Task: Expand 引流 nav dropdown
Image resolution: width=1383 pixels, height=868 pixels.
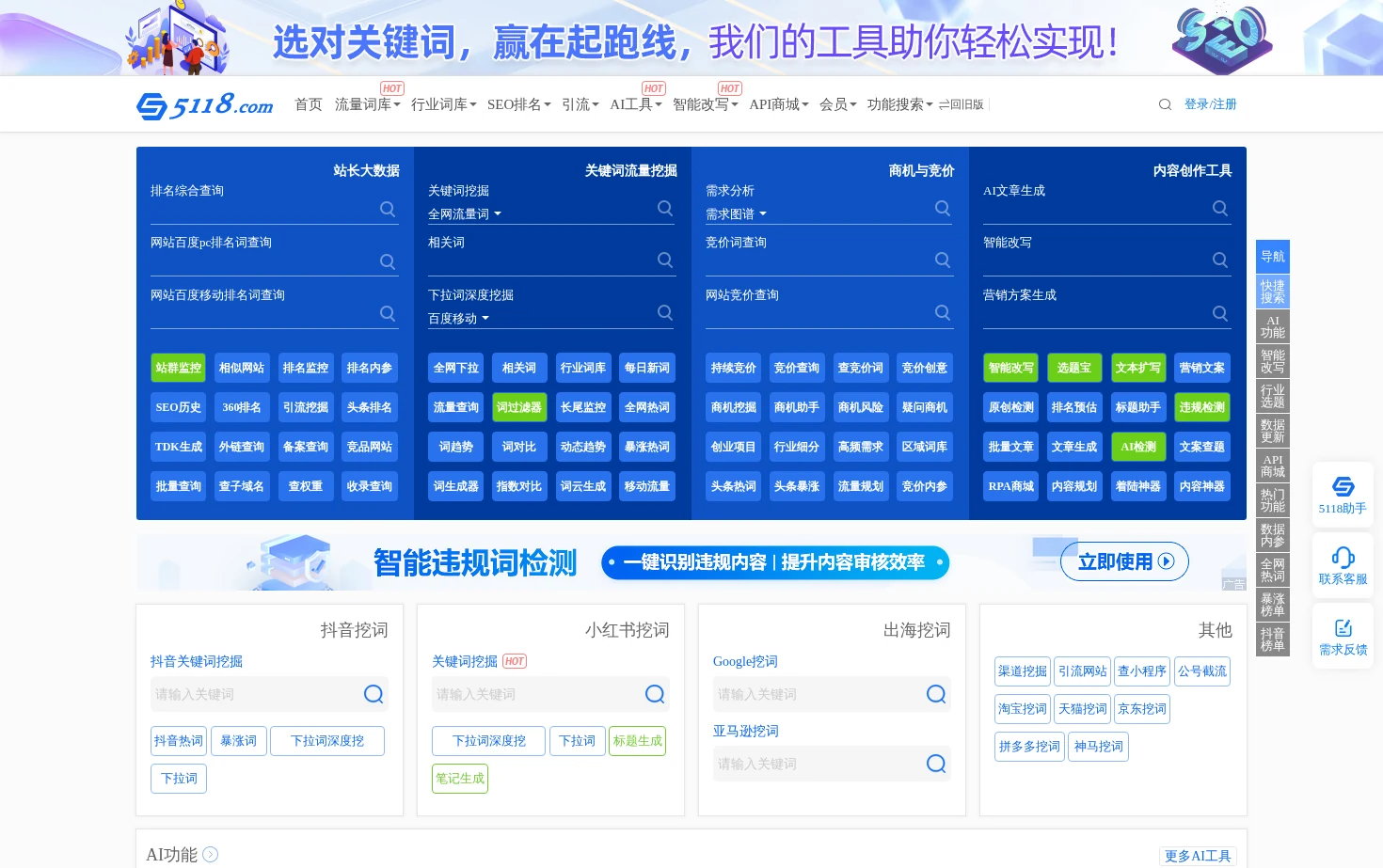Action: tap(580, 104)
